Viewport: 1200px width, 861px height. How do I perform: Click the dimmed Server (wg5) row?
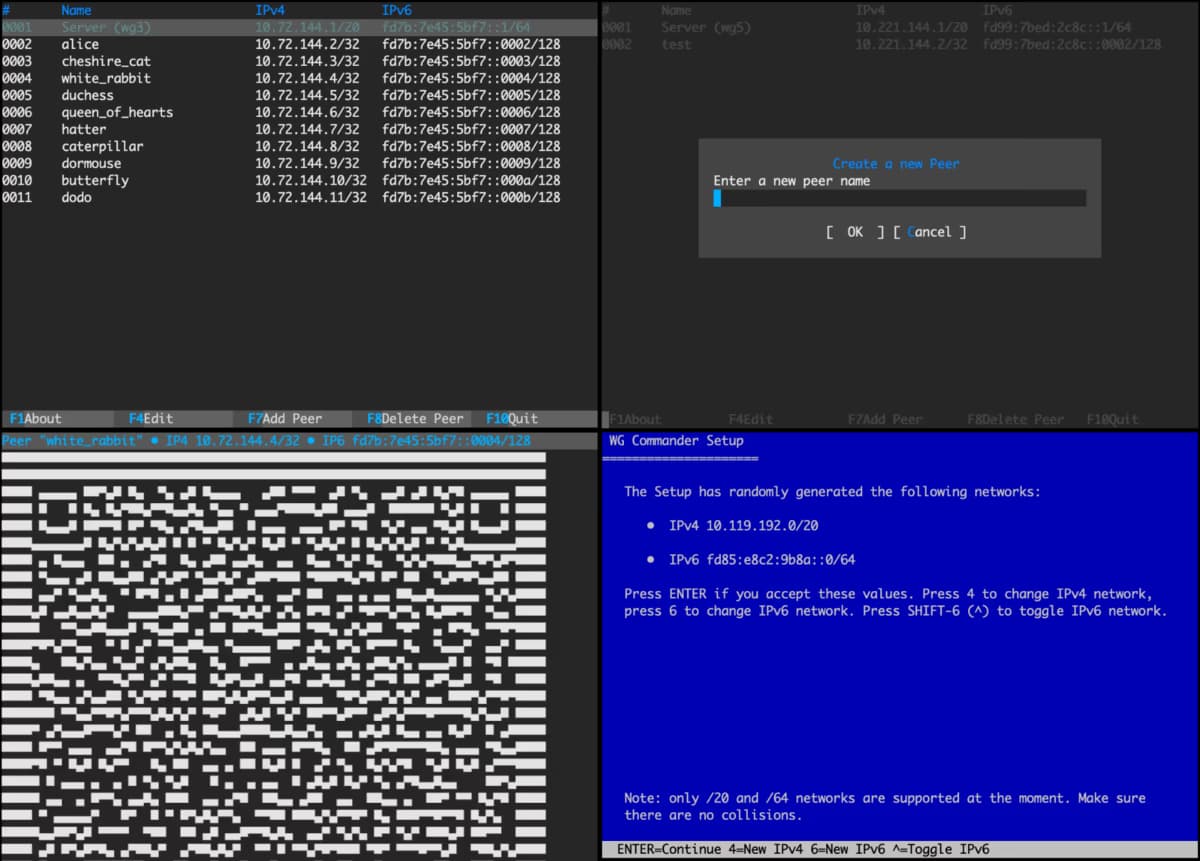coord(900,27)
